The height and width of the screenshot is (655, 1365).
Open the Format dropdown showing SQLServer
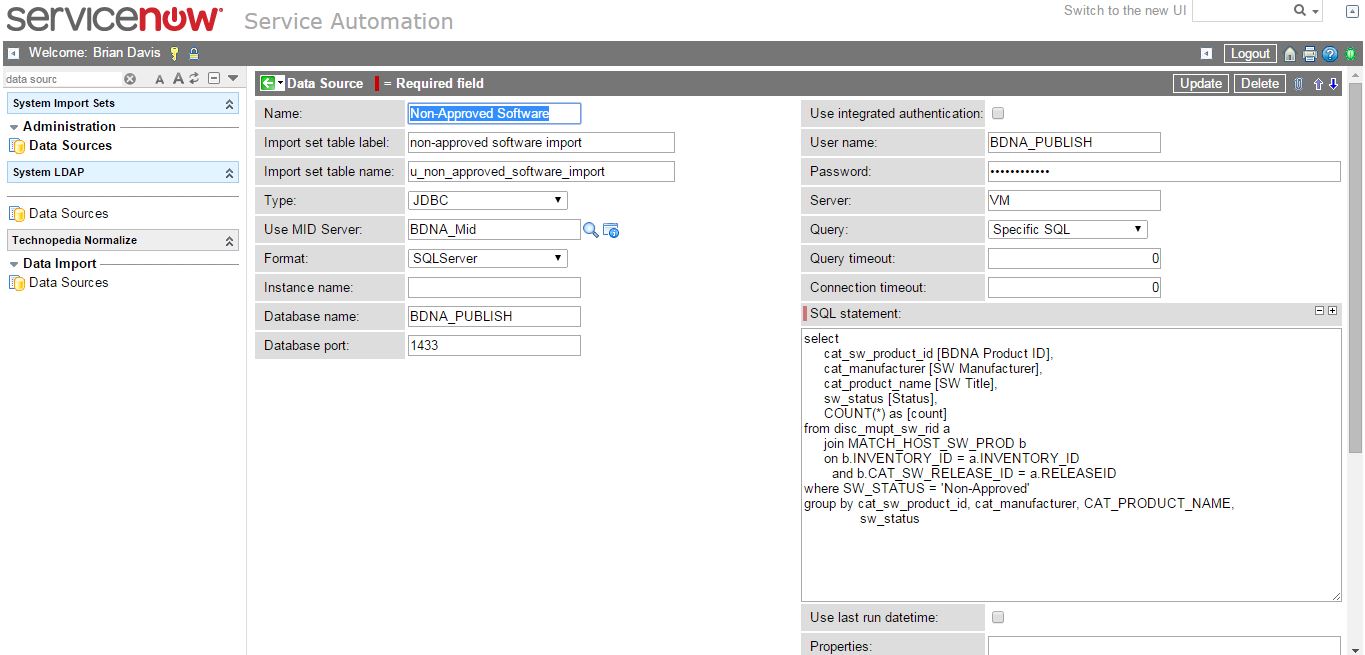click(487, 259)
